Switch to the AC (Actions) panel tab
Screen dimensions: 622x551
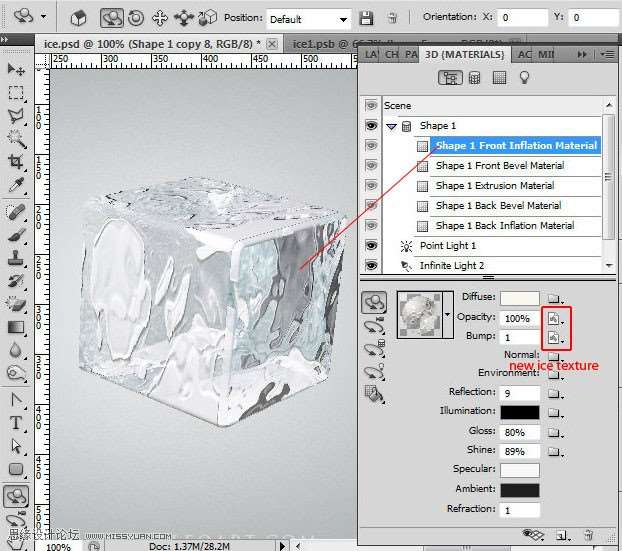click(x=524, y=54)
